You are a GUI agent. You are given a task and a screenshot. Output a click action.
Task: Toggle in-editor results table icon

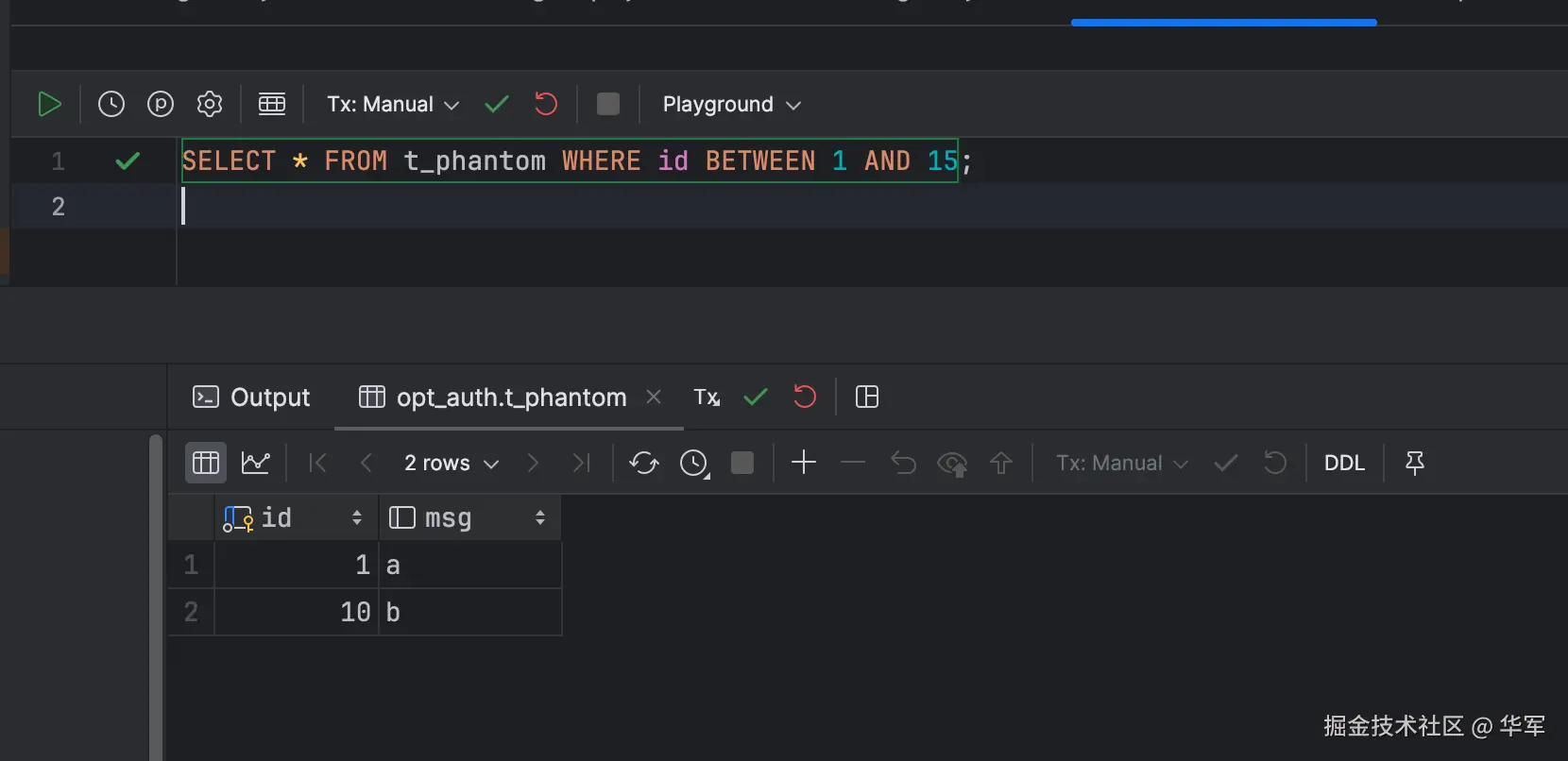272,104
